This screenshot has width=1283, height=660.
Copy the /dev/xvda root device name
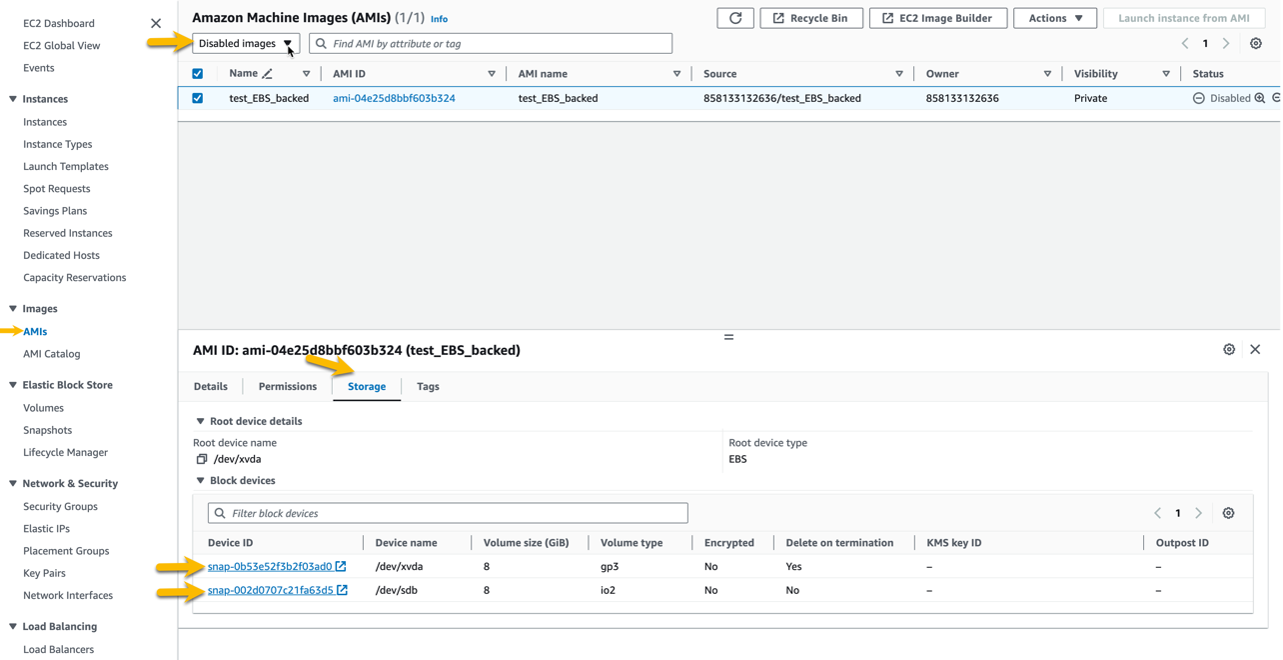point(200,457)
